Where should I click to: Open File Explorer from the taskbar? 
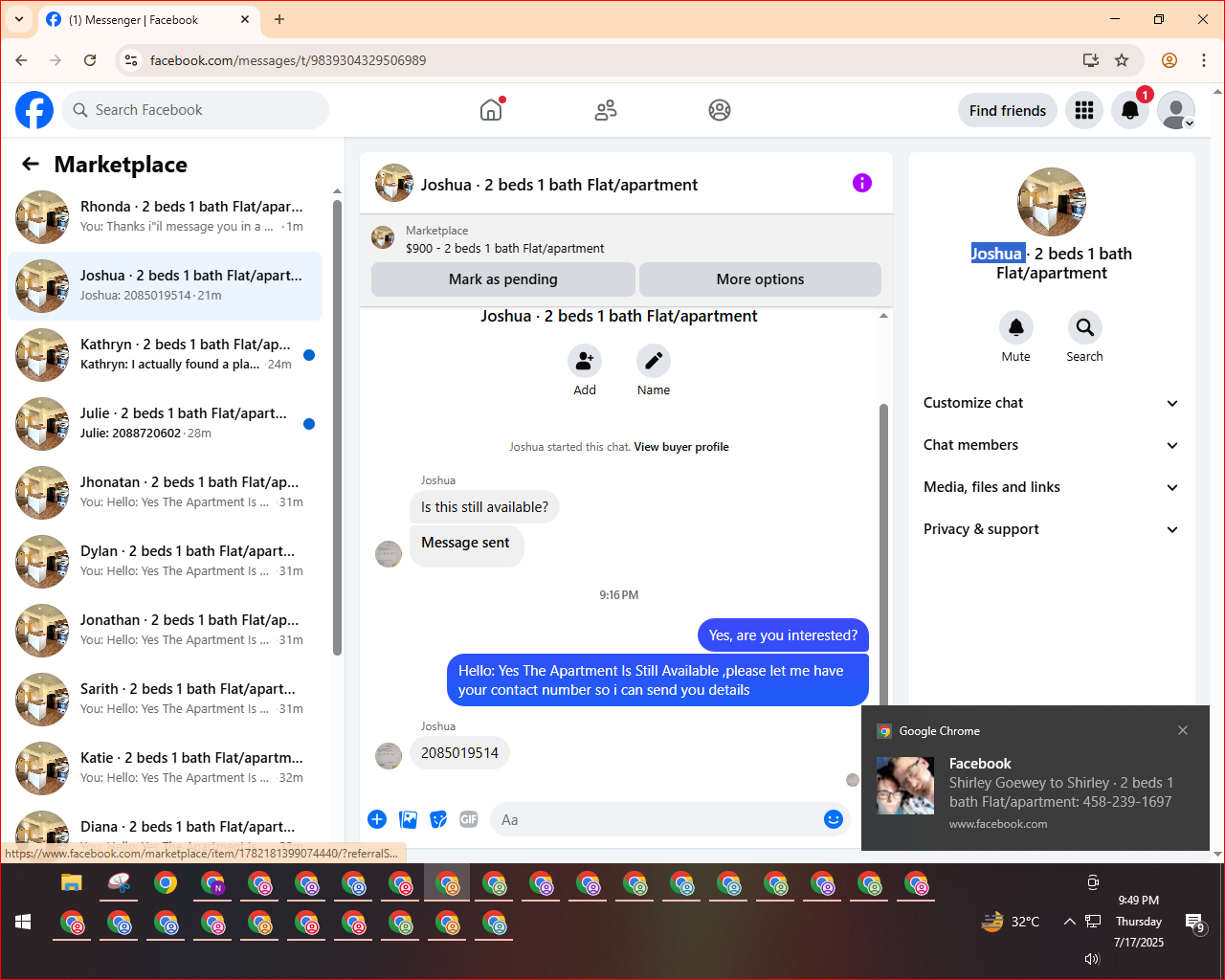(x=72, y=882)
